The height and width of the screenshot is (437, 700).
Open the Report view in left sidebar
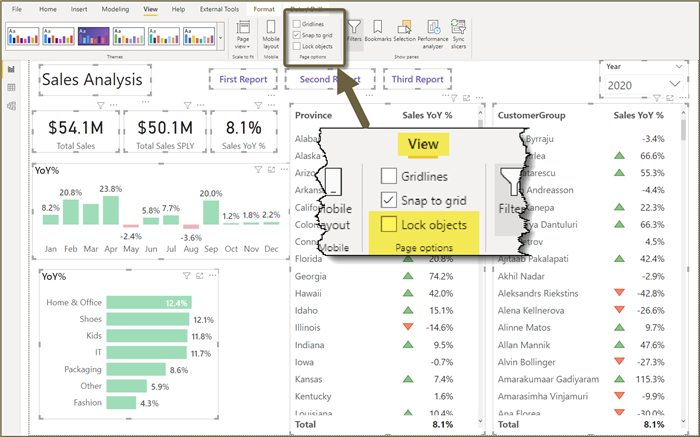(x=11, y=71)
